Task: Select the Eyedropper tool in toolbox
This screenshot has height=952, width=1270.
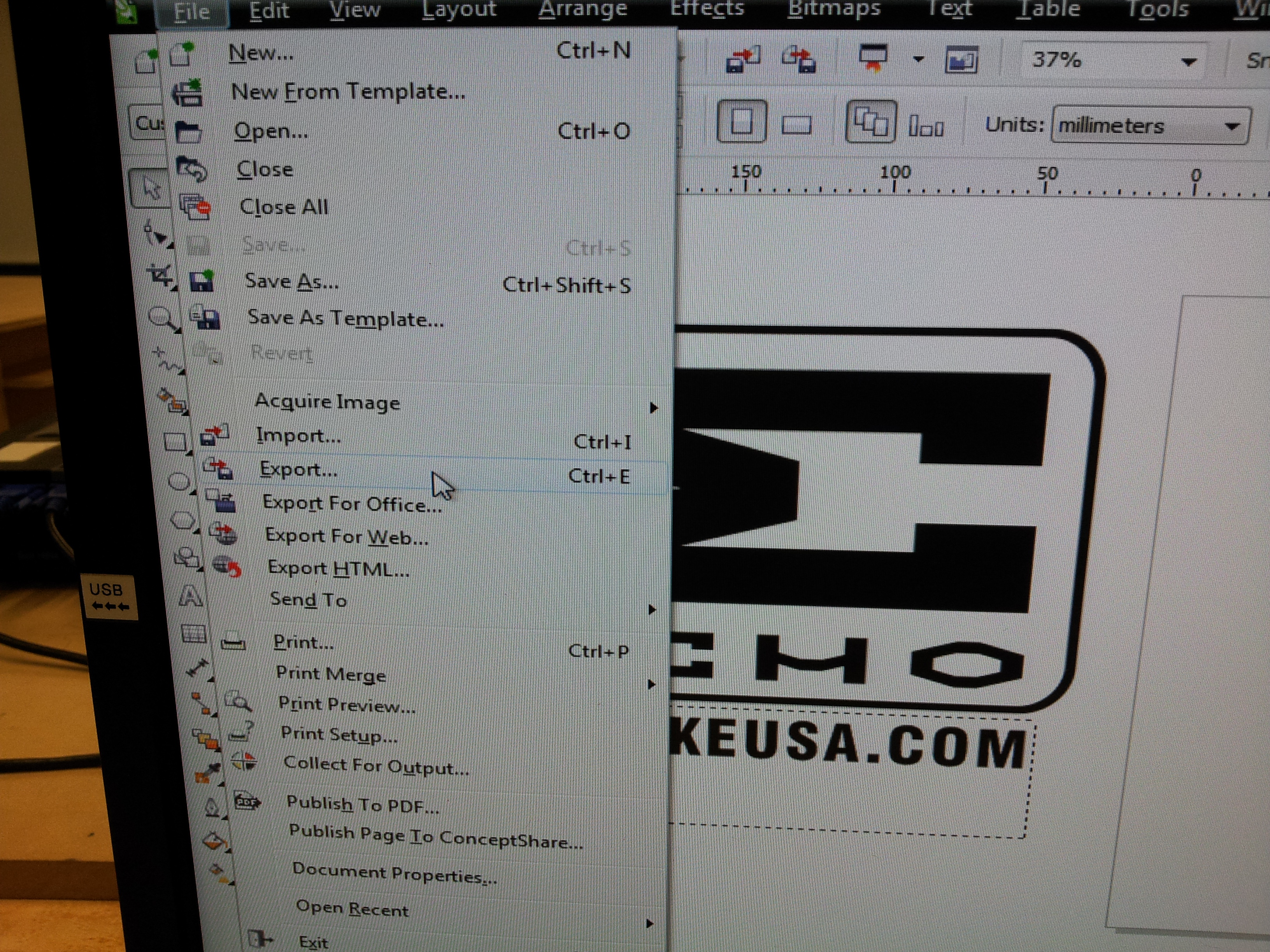Action: click(x=208, y=773)
